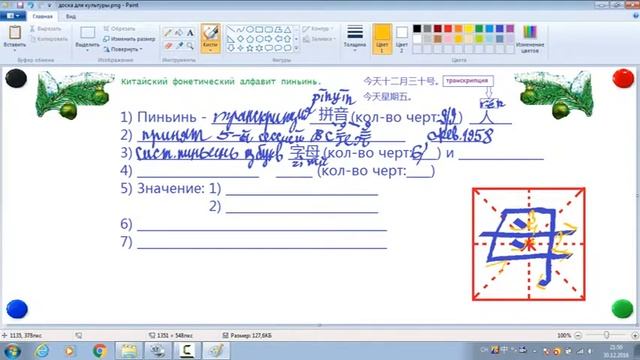
Task: Open the Заливка fill dropdown
Action: (320, 39)
